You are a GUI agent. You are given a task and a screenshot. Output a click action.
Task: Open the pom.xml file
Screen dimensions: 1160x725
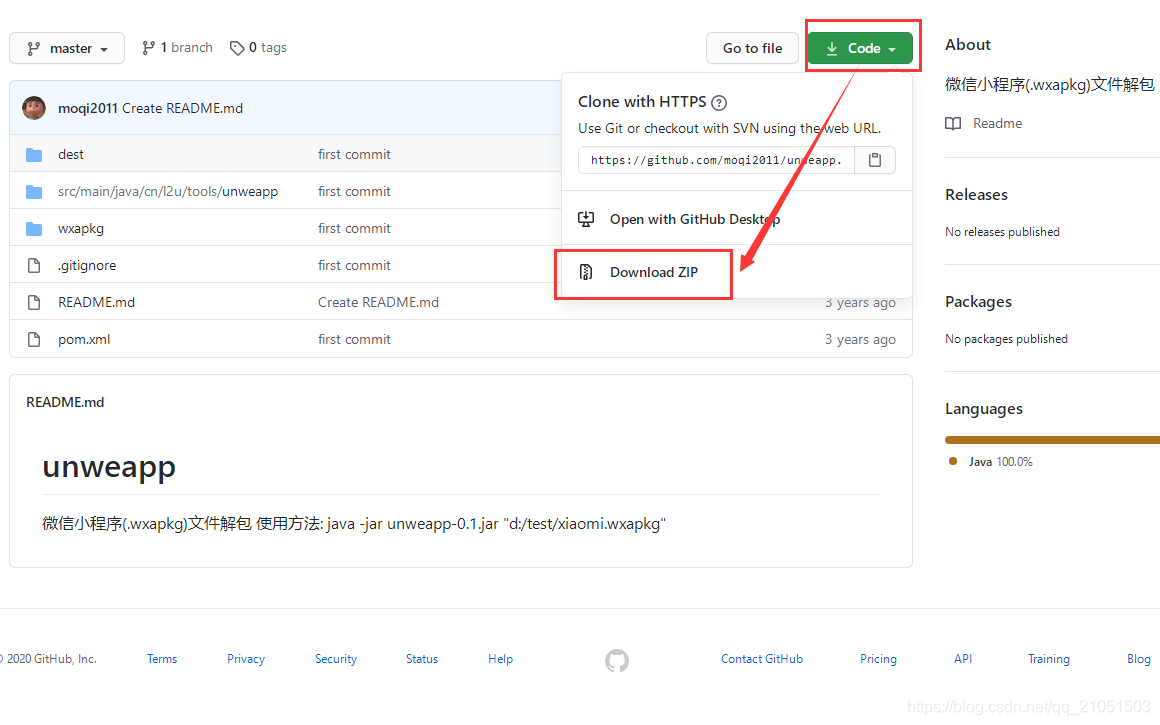(x=84, y=339)
